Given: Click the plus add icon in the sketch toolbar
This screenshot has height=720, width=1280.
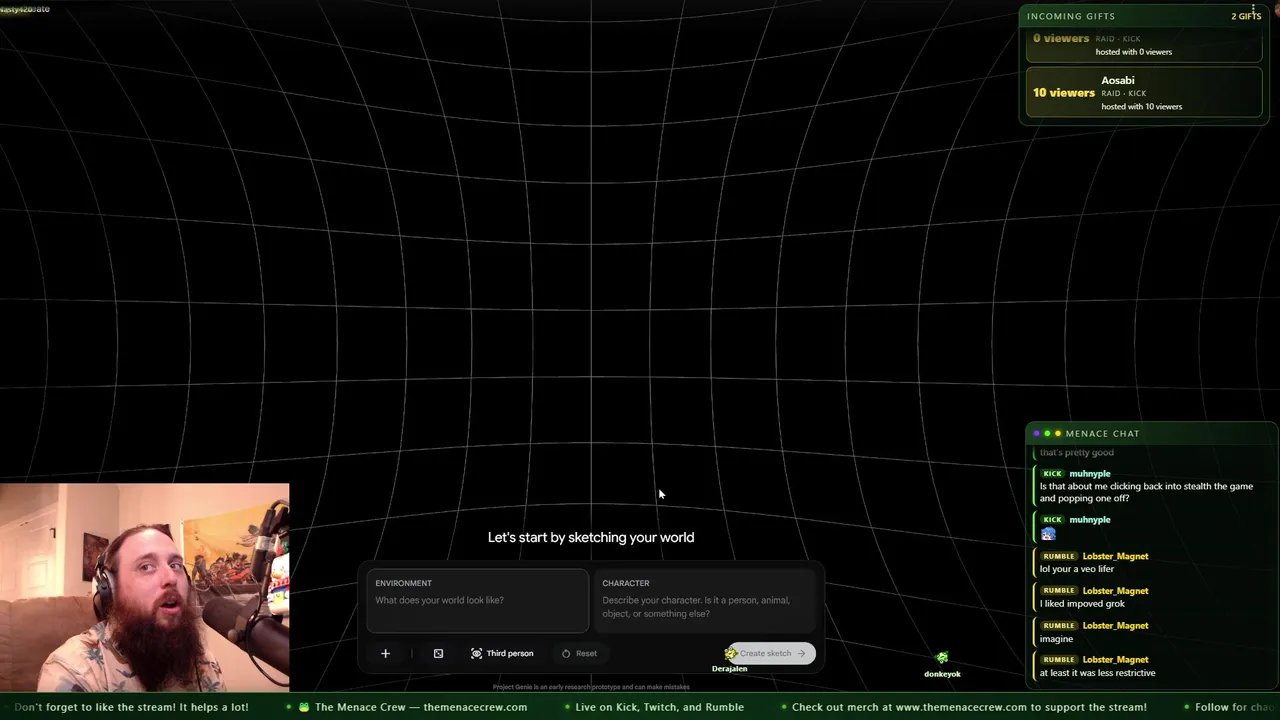Looking at the screenshot, I should click(385, 653).
